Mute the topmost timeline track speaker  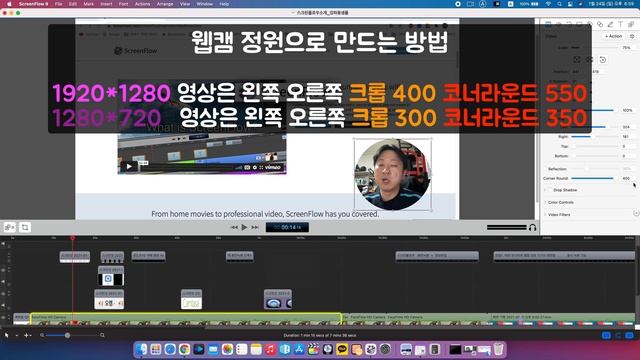pyautogui.click(x=3, y=244)
